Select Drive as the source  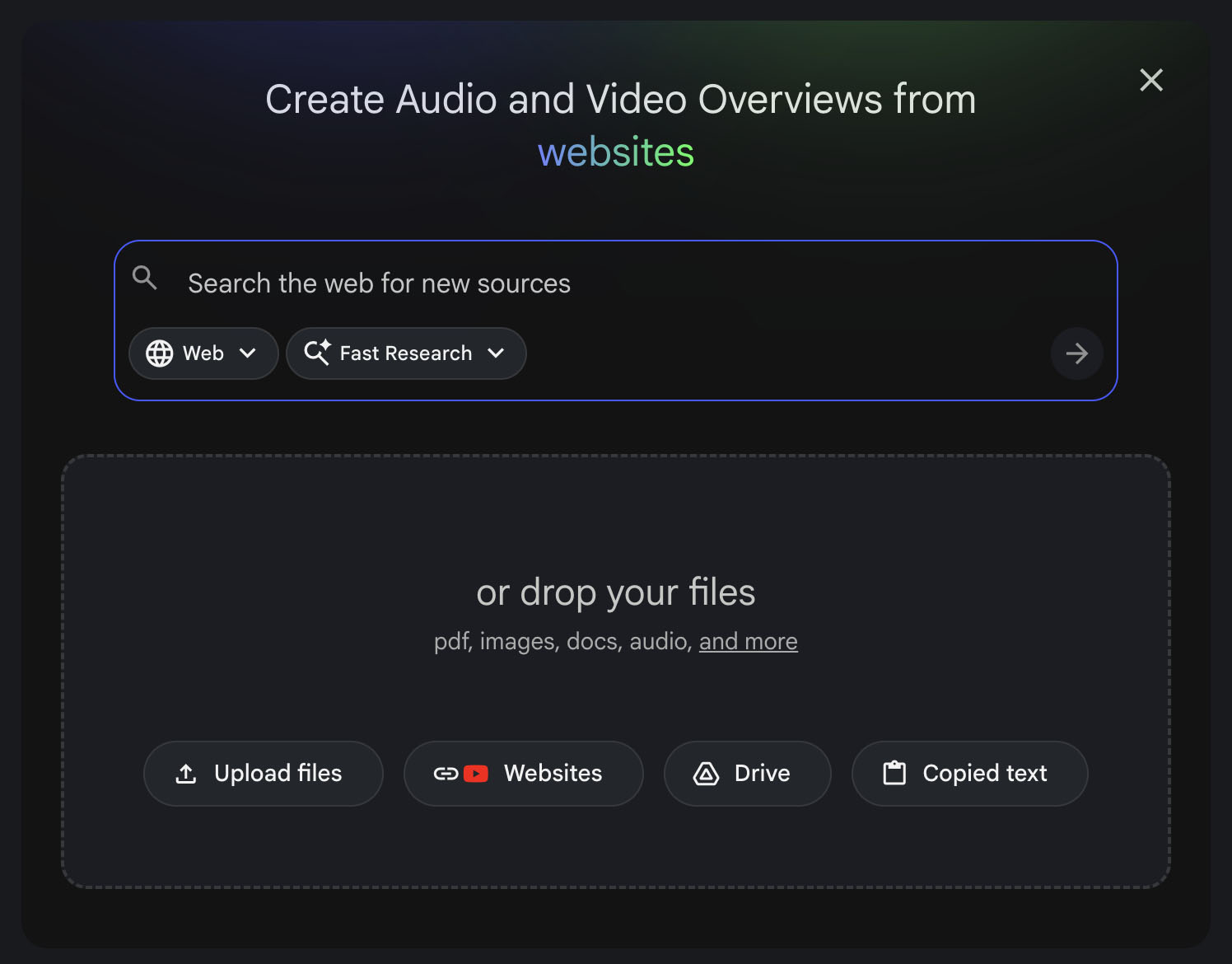(x=762, y=774)
